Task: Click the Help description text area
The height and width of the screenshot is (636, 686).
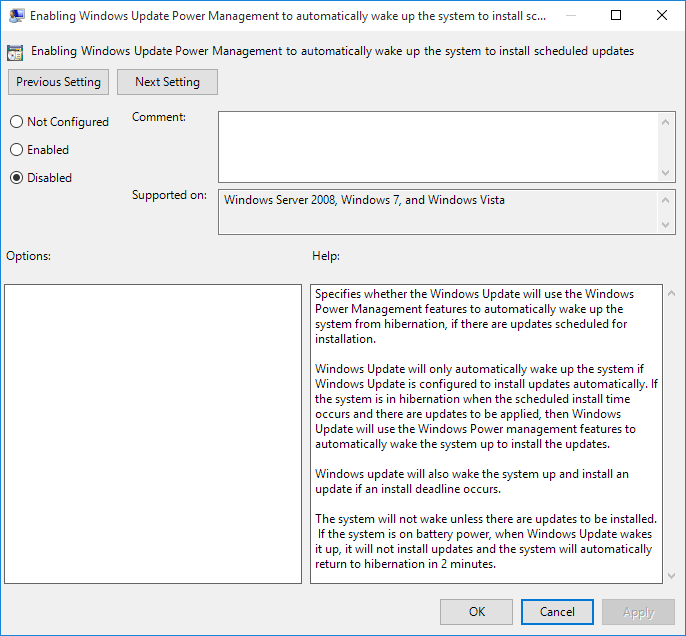Action: coord(486,434)
